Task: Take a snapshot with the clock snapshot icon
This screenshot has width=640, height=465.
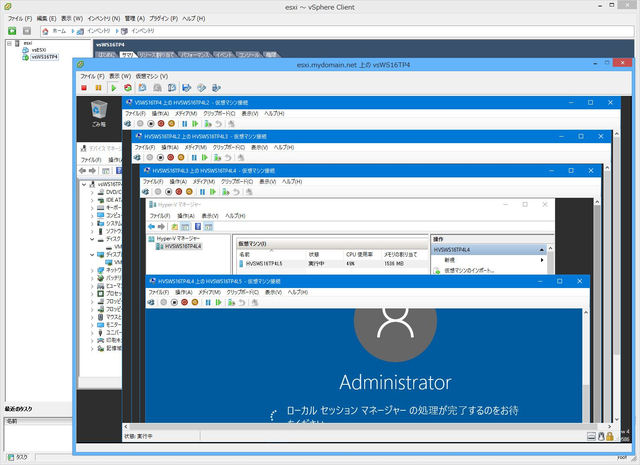Action: [142, 88]
